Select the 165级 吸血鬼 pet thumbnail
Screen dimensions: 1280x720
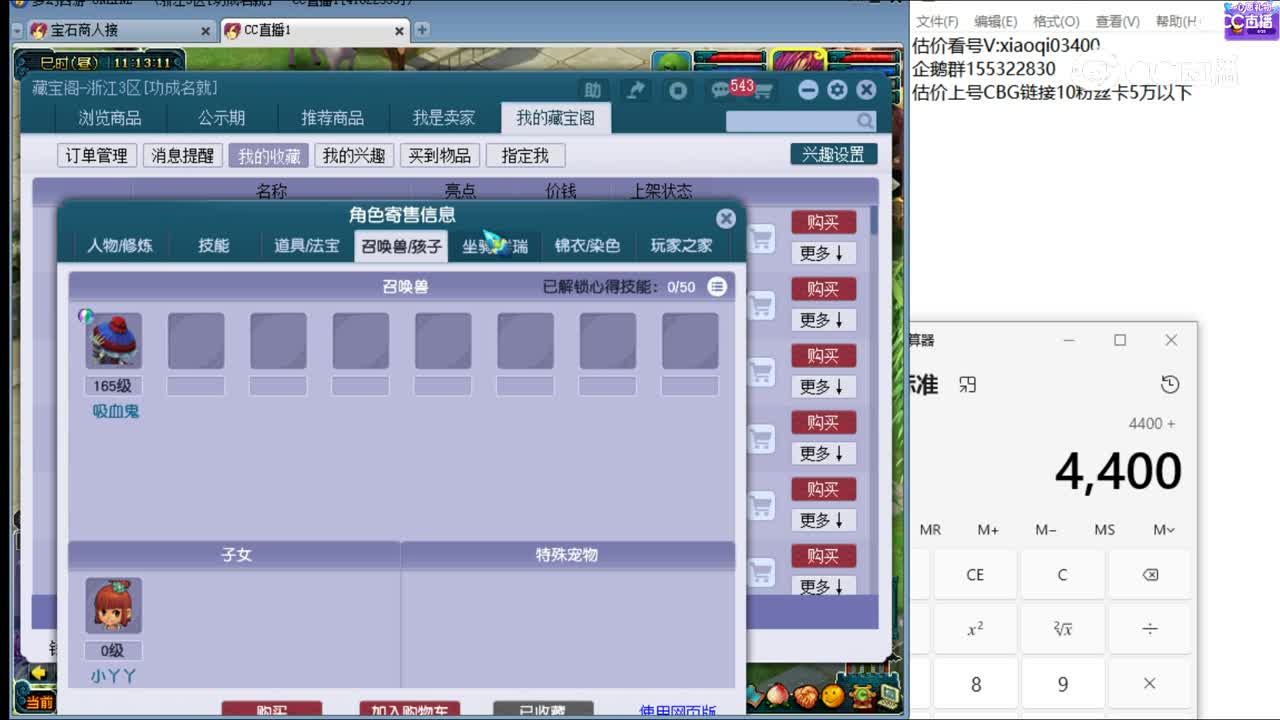(x=113, y=340)
